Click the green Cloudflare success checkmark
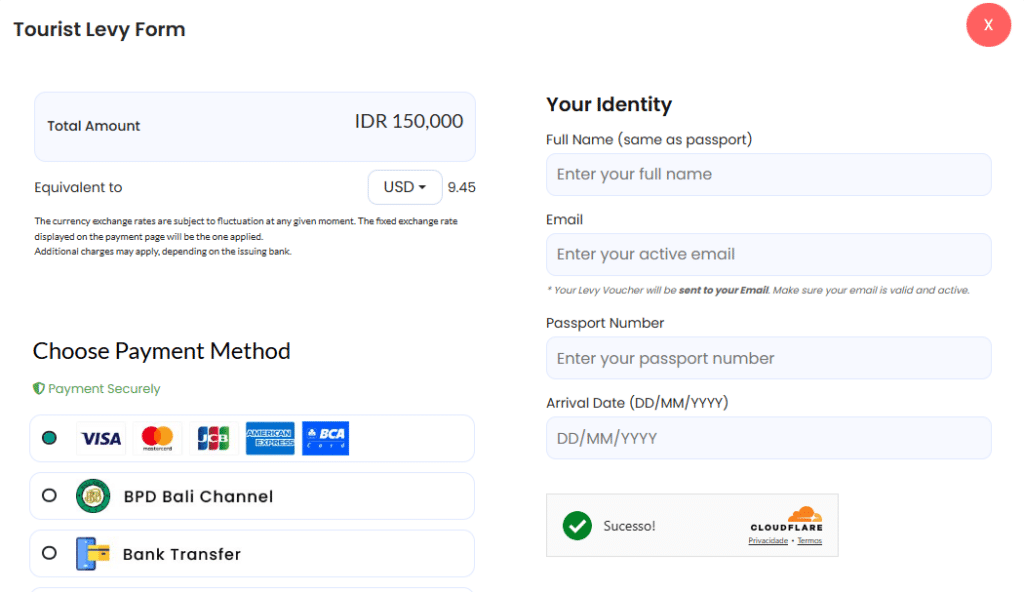The height and width of the screenshot is (592, 1024). tap(577, 525)
